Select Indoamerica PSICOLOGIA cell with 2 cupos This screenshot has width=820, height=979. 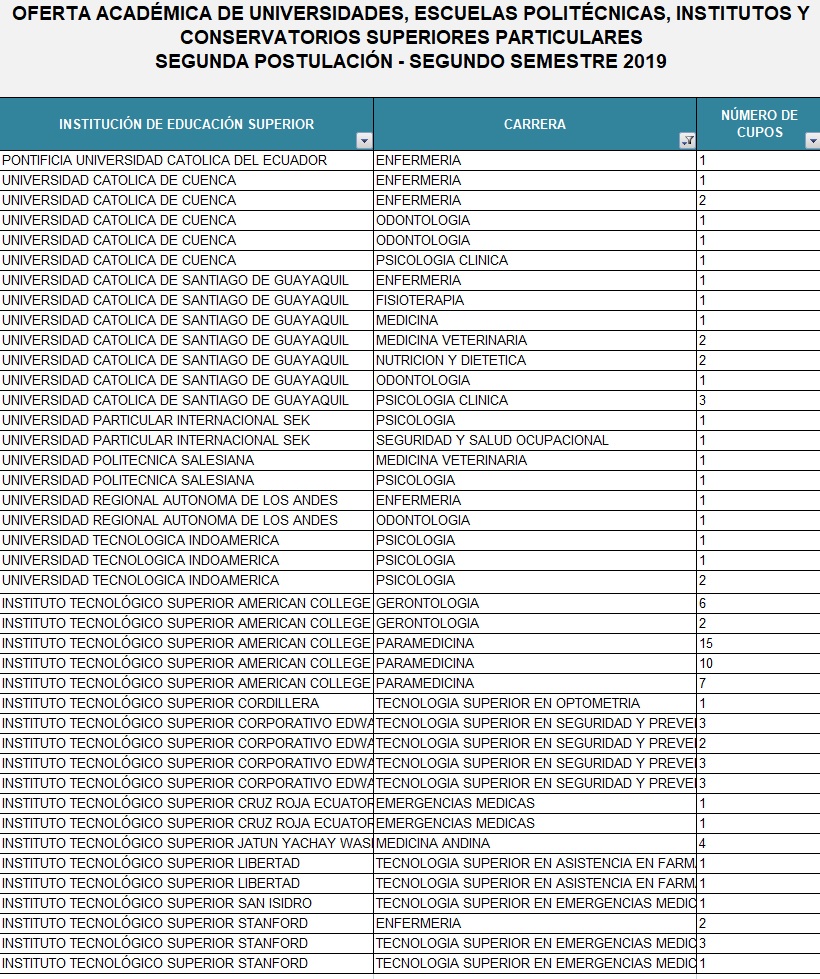[535, 581]
